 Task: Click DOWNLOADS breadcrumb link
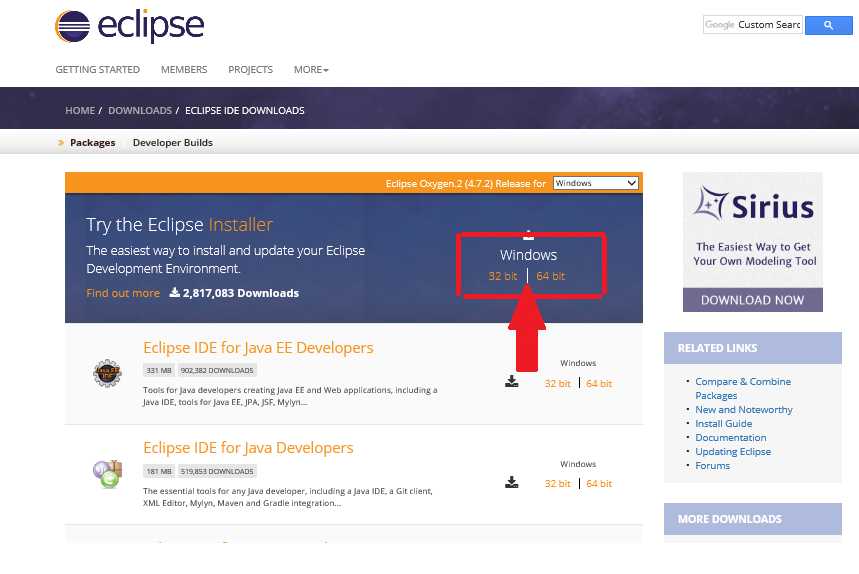point(140,110)
